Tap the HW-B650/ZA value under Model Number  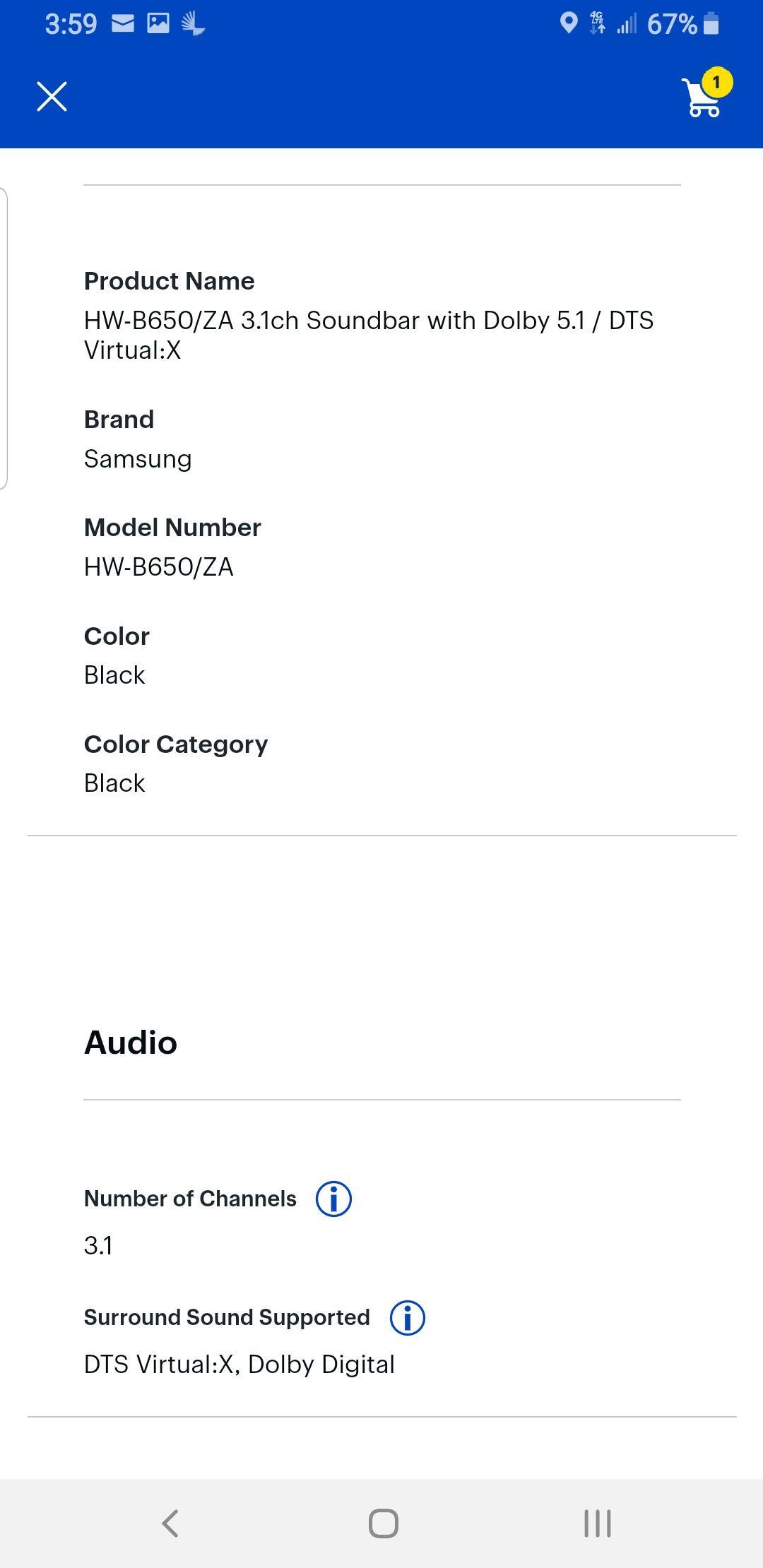pos(158,566)
